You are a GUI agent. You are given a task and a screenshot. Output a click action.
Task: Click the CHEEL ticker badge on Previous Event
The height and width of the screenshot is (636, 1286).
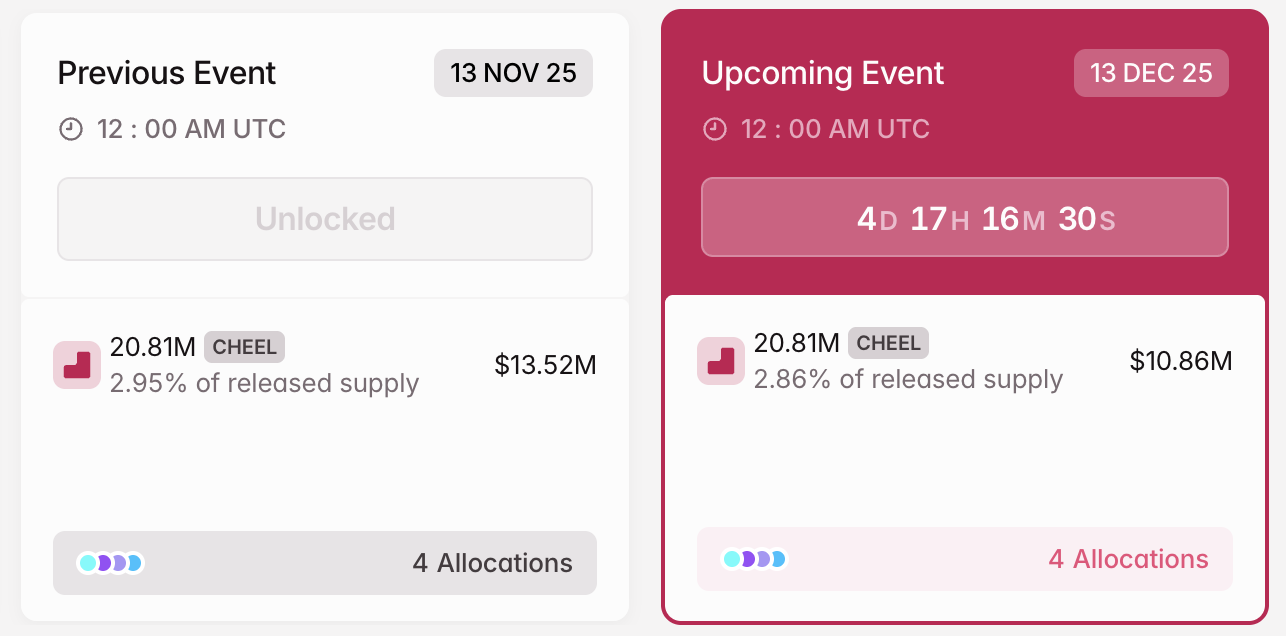[x=245, y=347]
